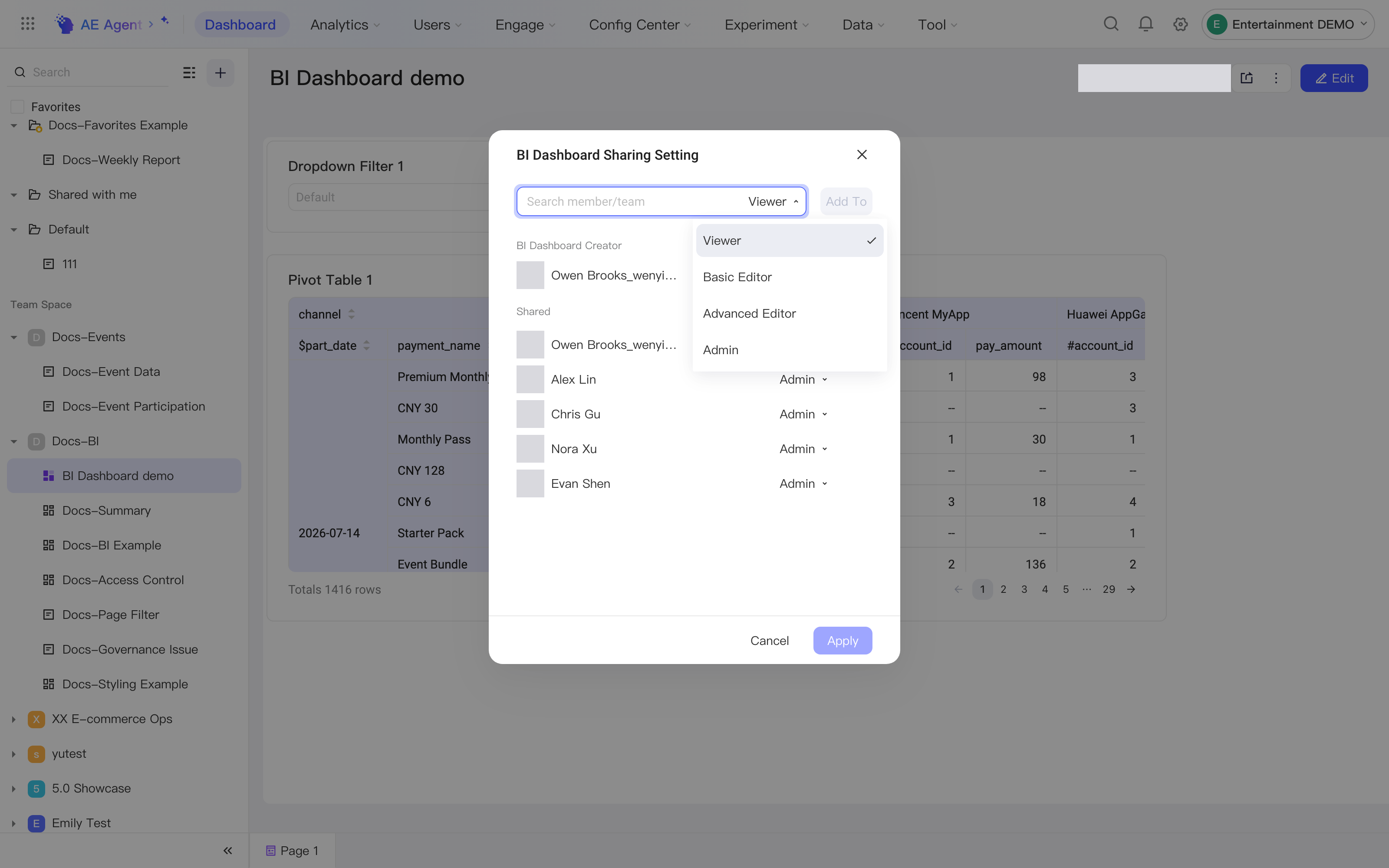Image resolution: width=1389 pixels, height=868 pixels.
Task: Click the Edit dashboard button
Action: (1334, 78)
